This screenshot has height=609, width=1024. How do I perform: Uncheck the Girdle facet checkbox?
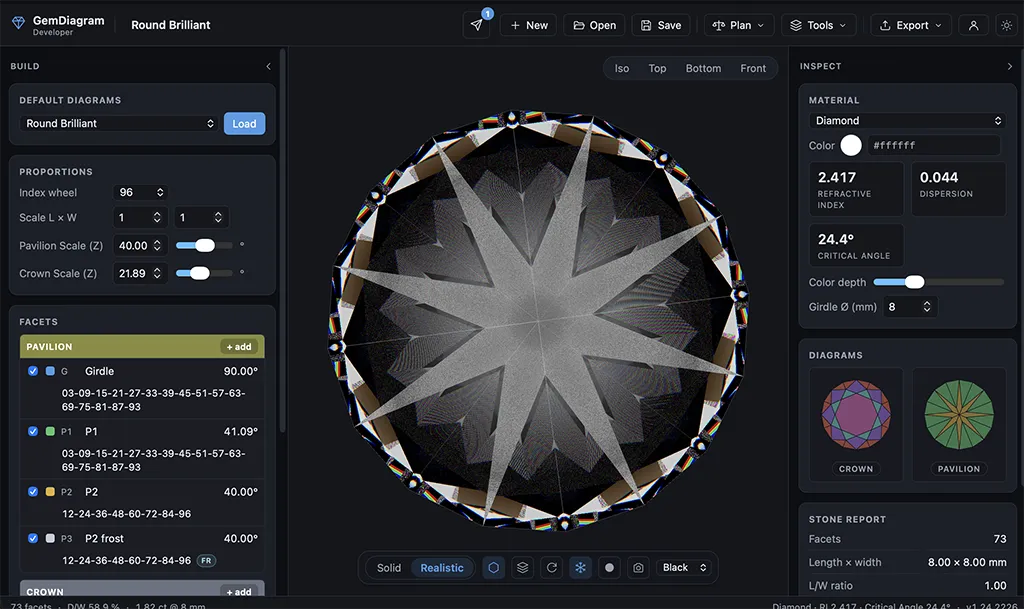(x=33, y=371)
